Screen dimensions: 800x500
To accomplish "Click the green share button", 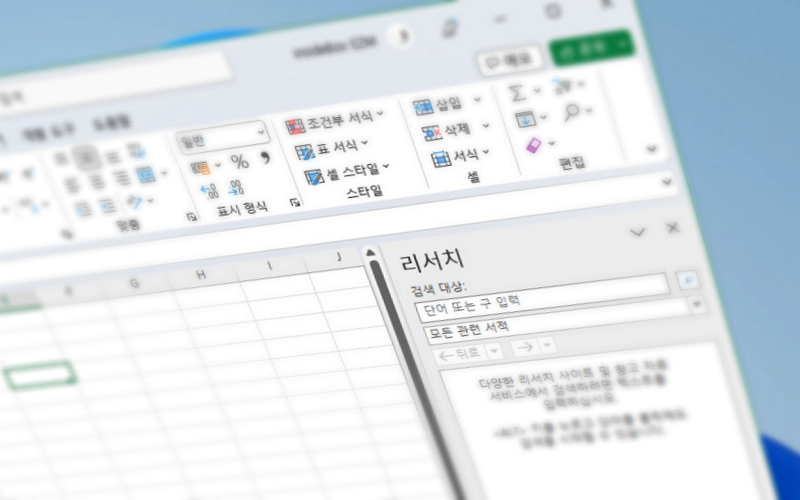I will (584, 48).
